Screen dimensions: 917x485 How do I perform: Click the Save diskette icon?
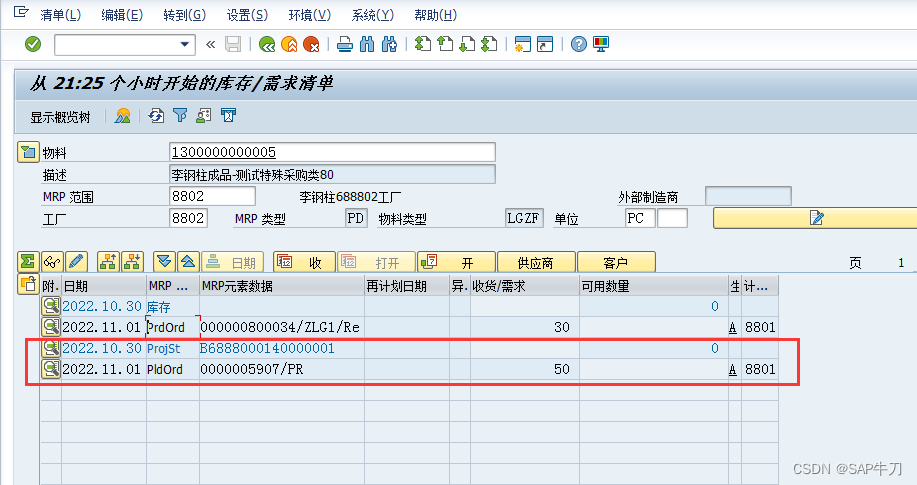(233, 44)
